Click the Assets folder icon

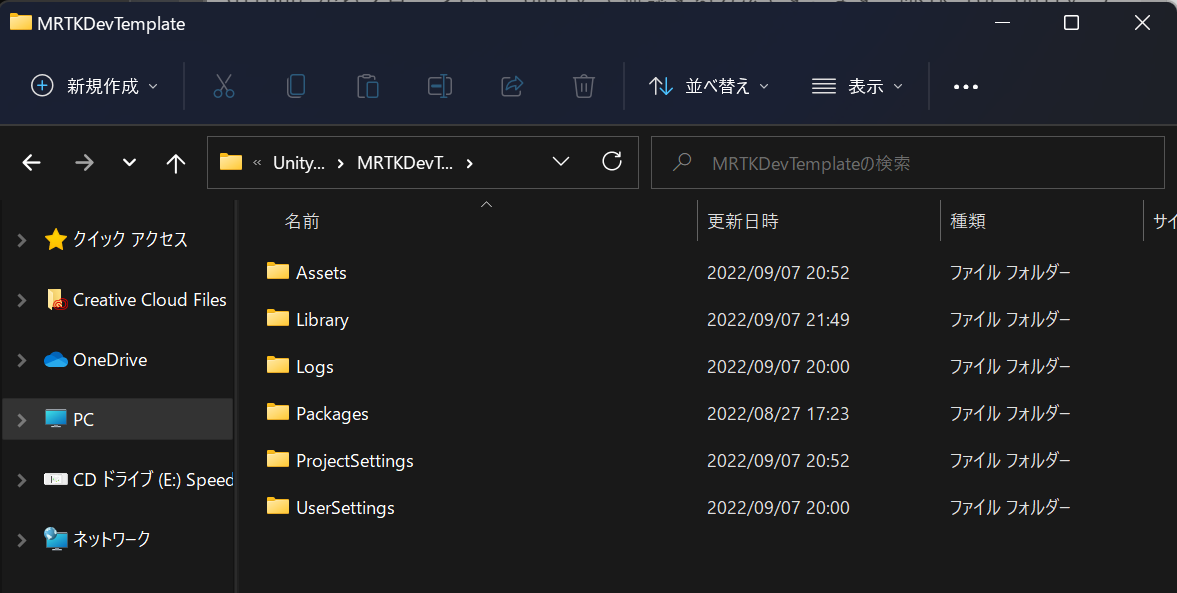tap(278, 271)
